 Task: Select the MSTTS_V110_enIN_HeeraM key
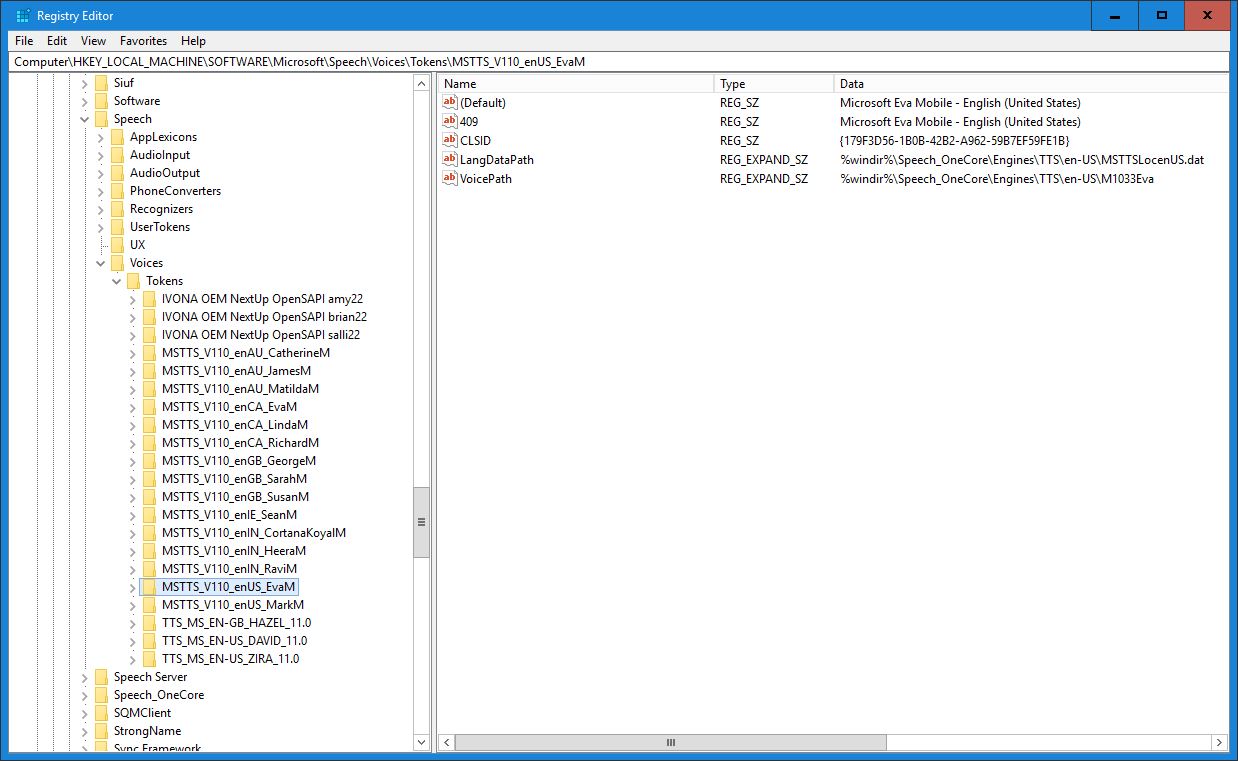[233, 551]
